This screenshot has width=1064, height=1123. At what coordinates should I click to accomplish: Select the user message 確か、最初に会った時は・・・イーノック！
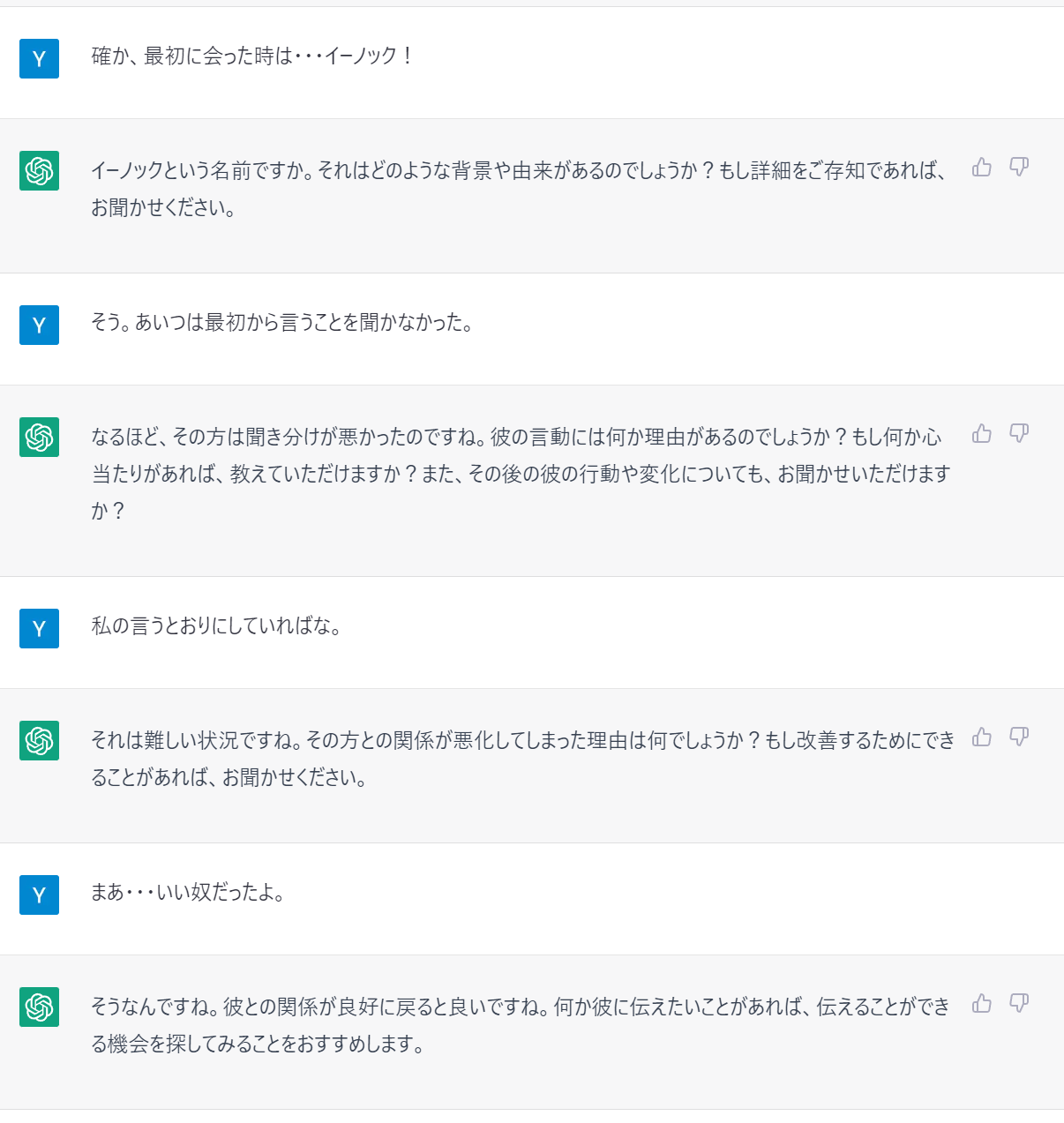coord(251,56)
